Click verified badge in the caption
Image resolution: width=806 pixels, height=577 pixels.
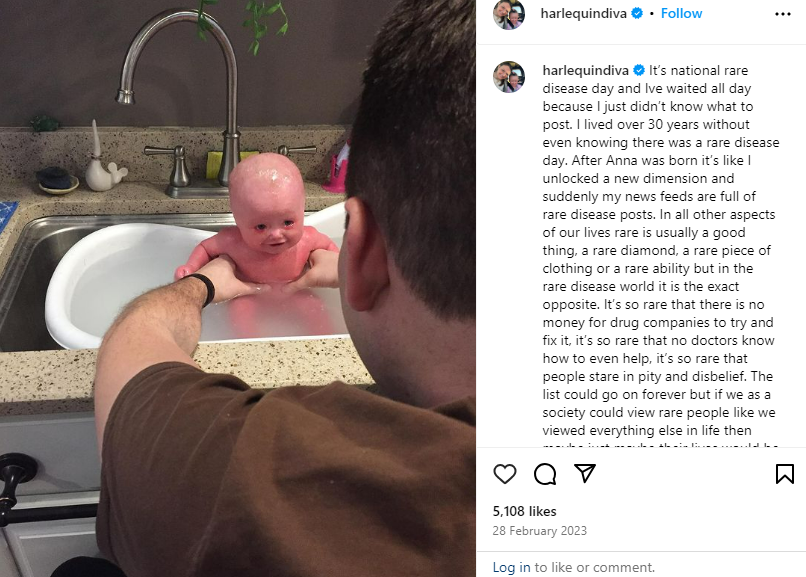(639, 70)
